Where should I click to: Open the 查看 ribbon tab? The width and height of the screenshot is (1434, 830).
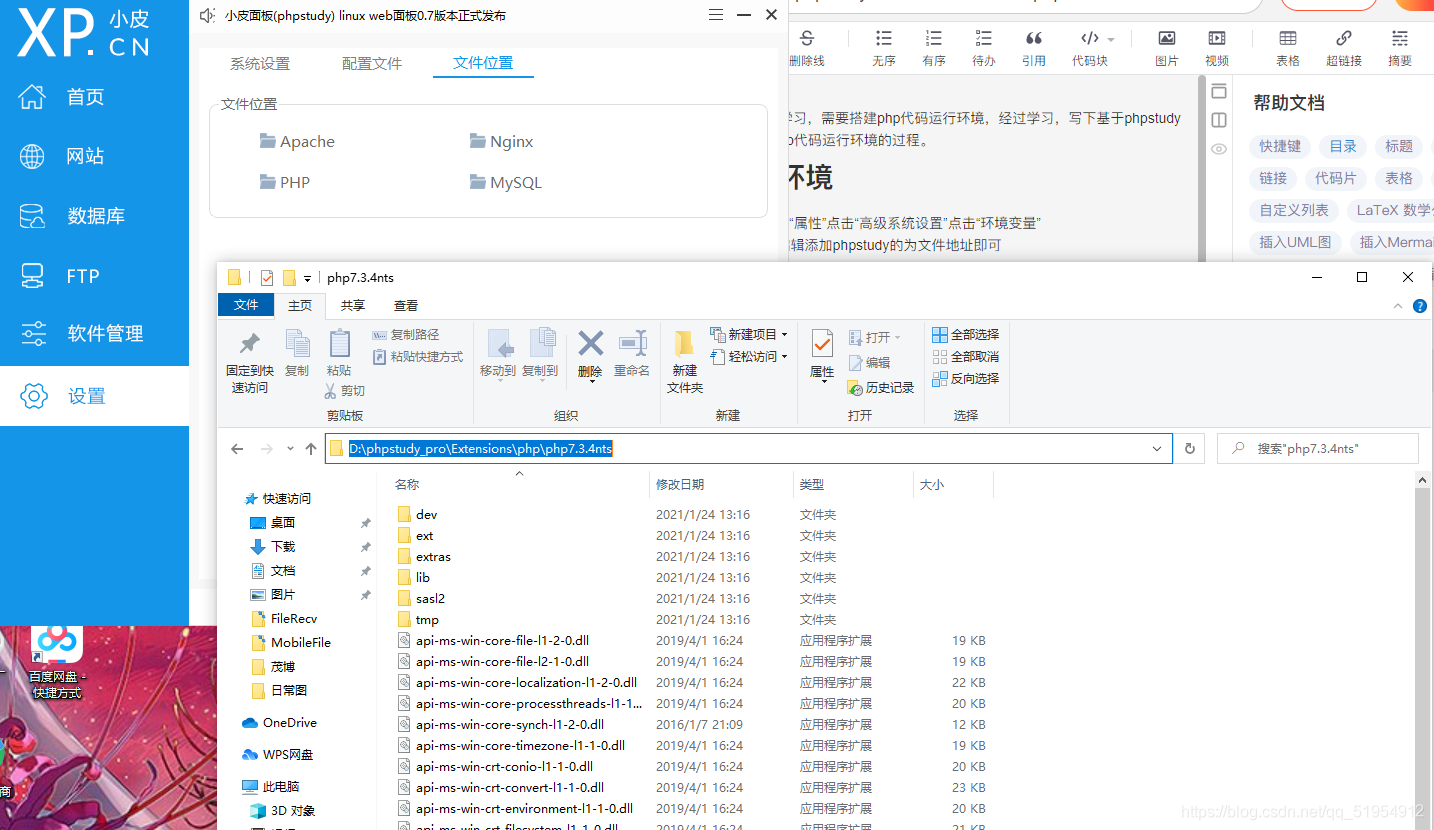coord(406,305)
